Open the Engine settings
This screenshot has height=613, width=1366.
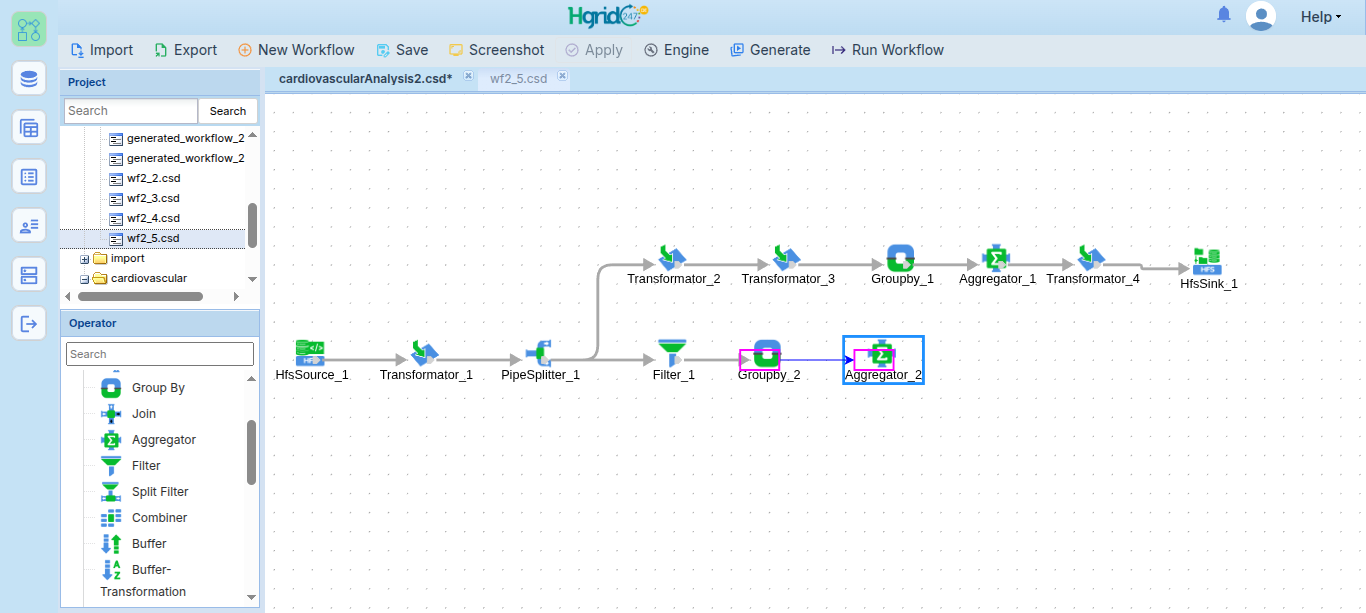click(x=676, y=50)
